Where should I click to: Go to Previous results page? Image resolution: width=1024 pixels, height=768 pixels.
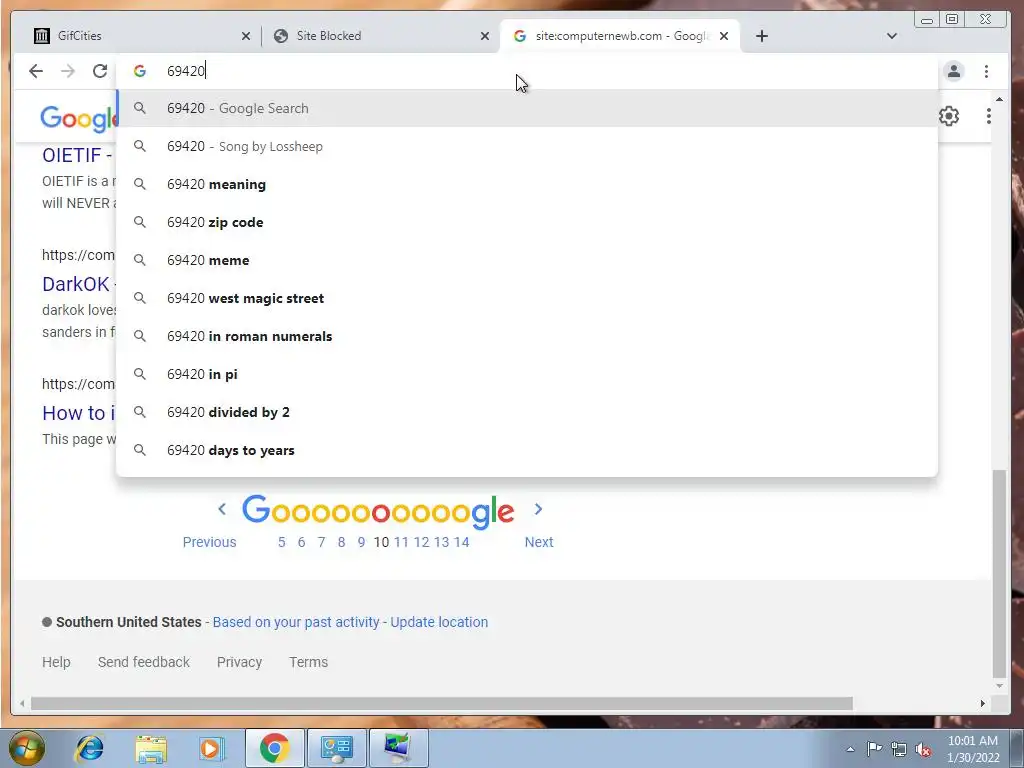click(209, 542)
